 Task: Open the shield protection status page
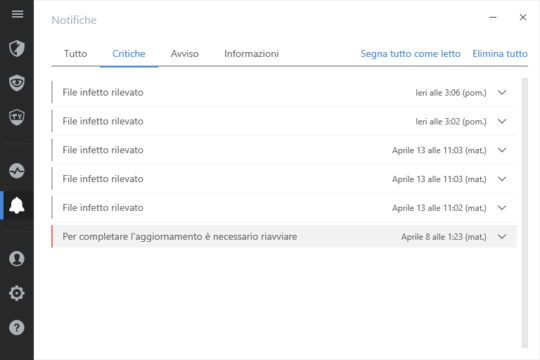pos(17,48)
